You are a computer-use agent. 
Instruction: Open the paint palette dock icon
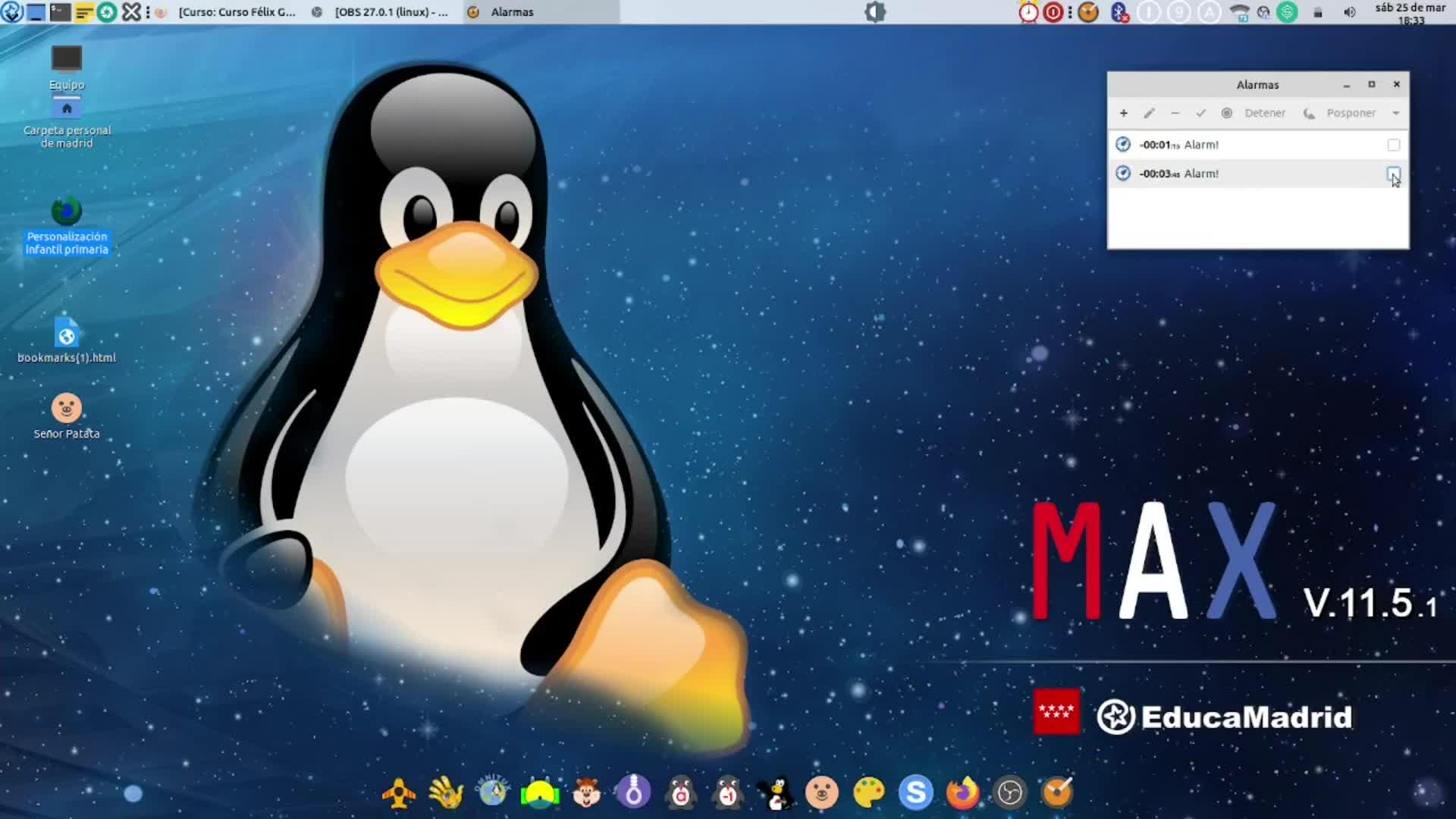click(869, 793)
